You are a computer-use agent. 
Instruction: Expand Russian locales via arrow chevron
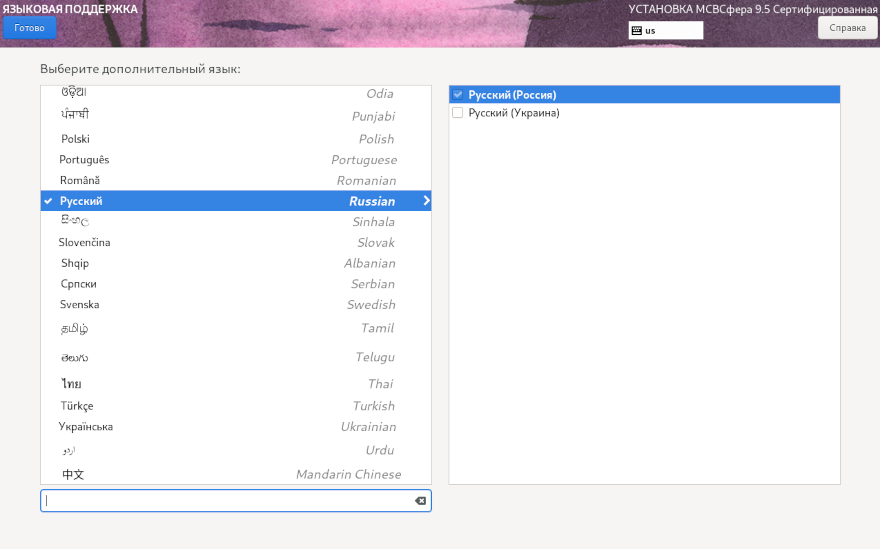(426, 201)
